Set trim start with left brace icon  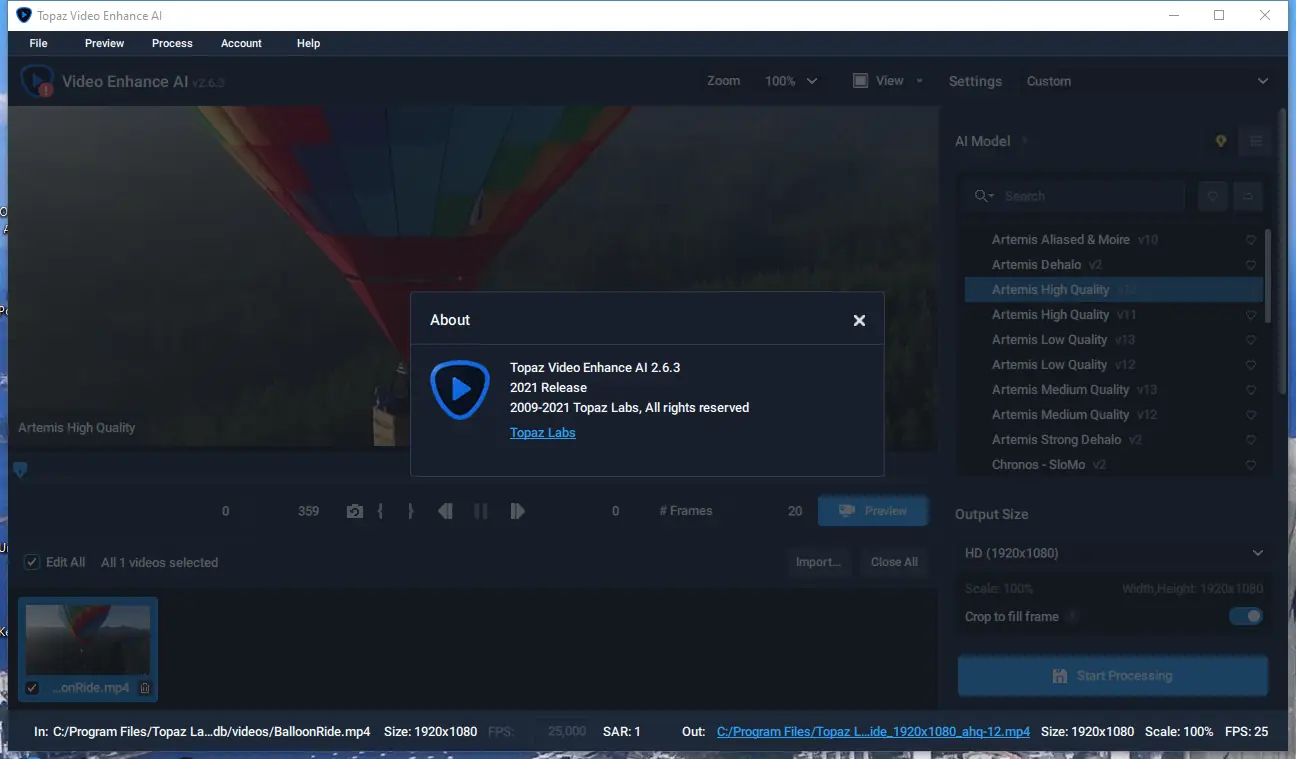(x=380, y=511)
